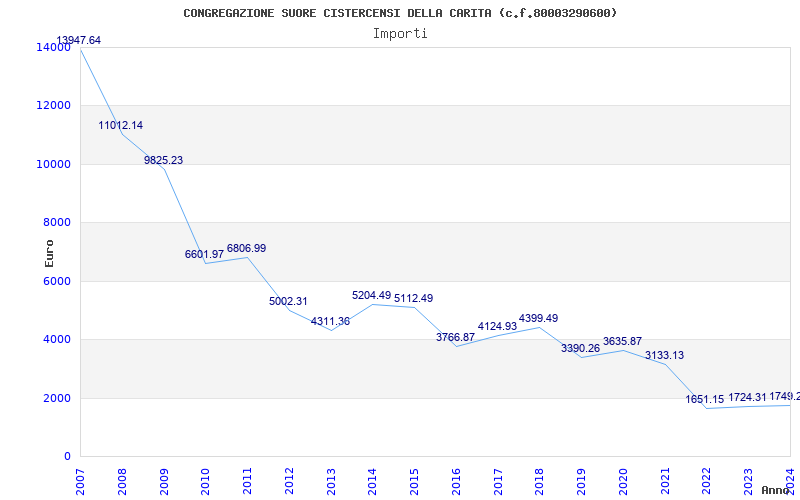800x500 pixels.
Task: Select data label 3766.87
Action: tap(455, 337)
